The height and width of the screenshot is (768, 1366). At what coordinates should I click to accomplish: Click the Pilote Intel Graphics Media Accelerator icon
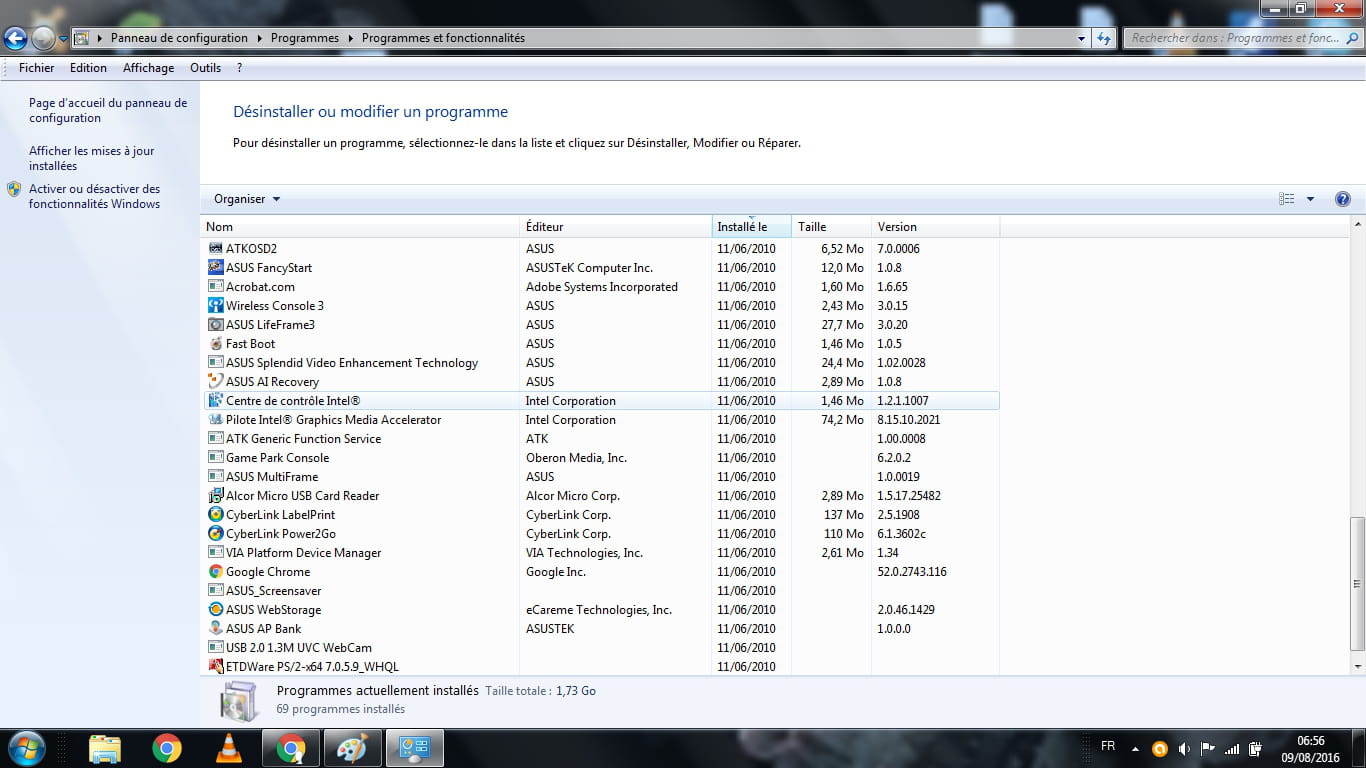215,419
